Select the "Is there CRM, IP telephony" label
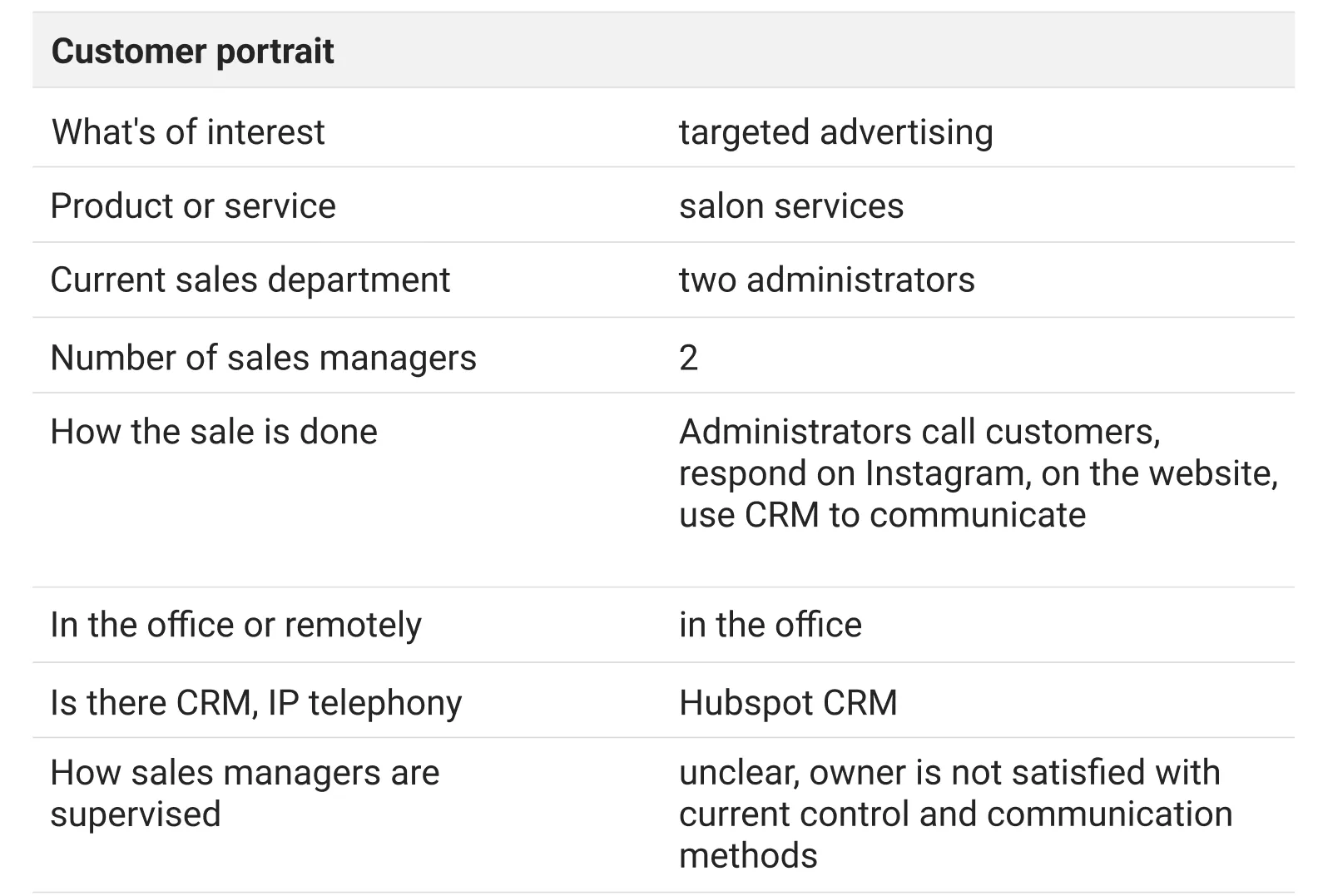 tap(255, 704)
